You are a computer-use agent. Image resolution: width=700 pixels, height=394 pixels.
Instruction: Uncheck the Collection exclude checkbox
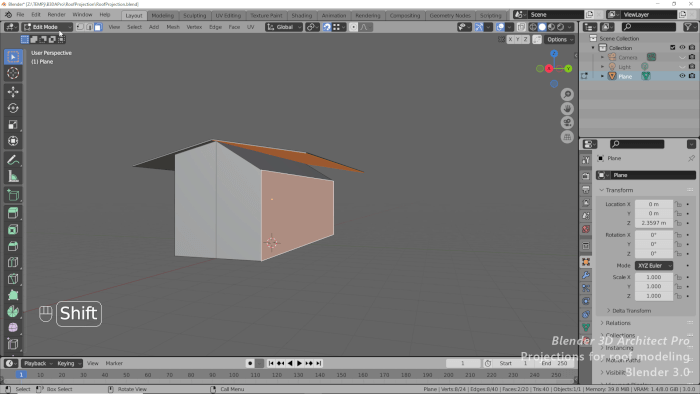click(673, 47)
